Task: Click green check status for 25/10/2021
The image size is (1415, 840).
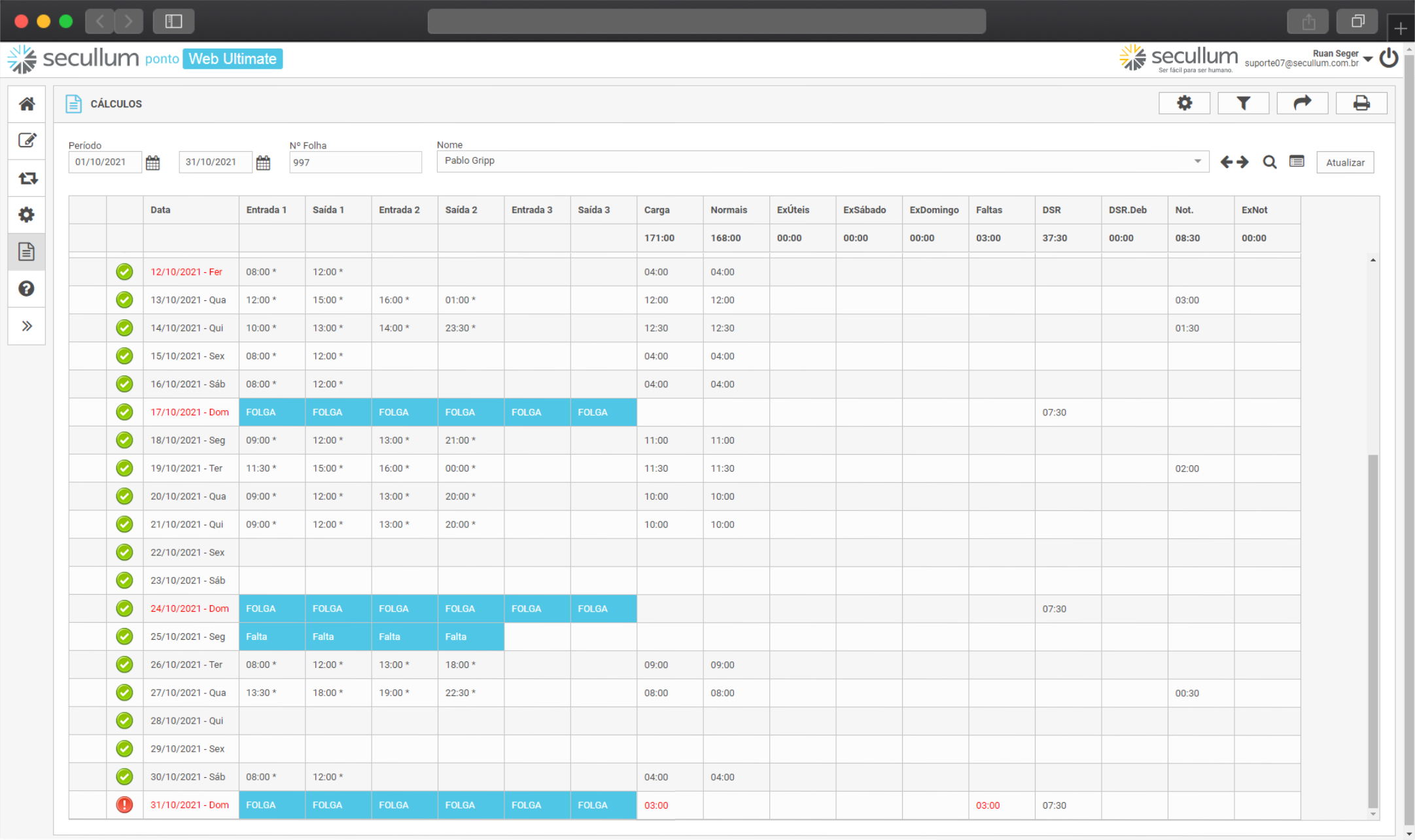Action: click(124, 637)
